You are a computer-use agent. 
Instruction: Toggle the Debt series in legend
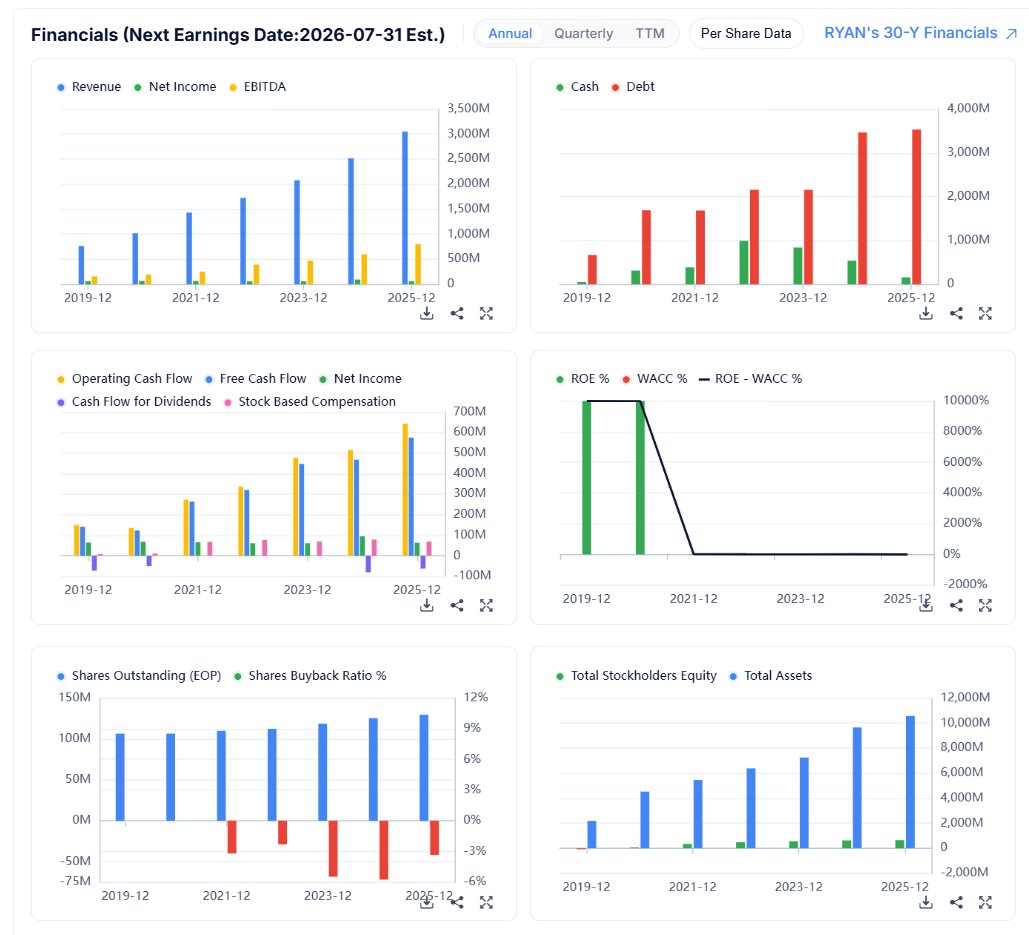coord(633,87)
